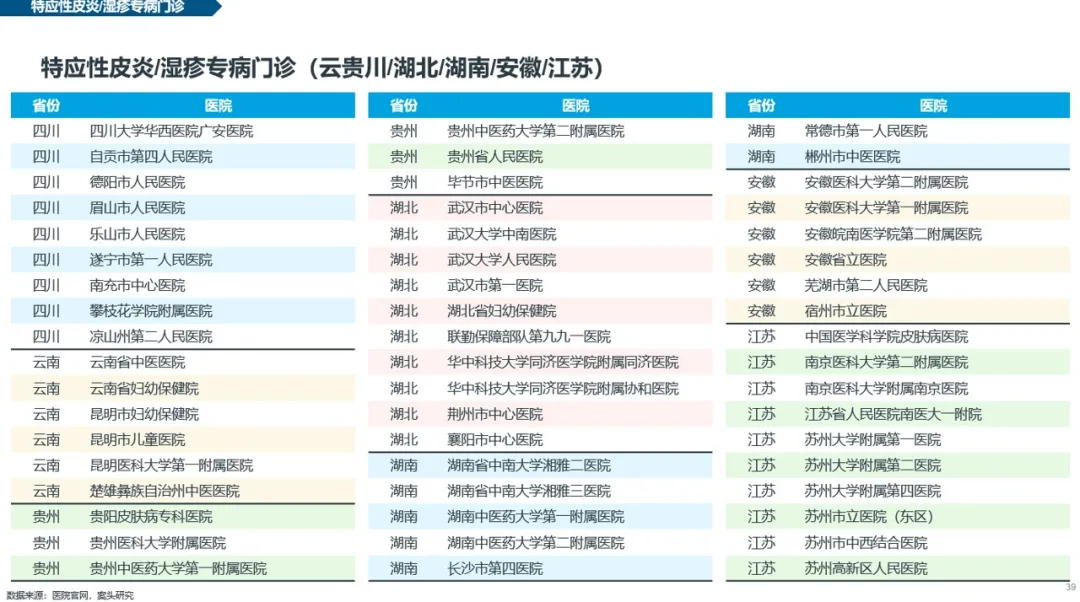Select 湖南中医药大学第一附属医院 cell
Viewport: 1080px width, 602px height.
click(536, 517)
